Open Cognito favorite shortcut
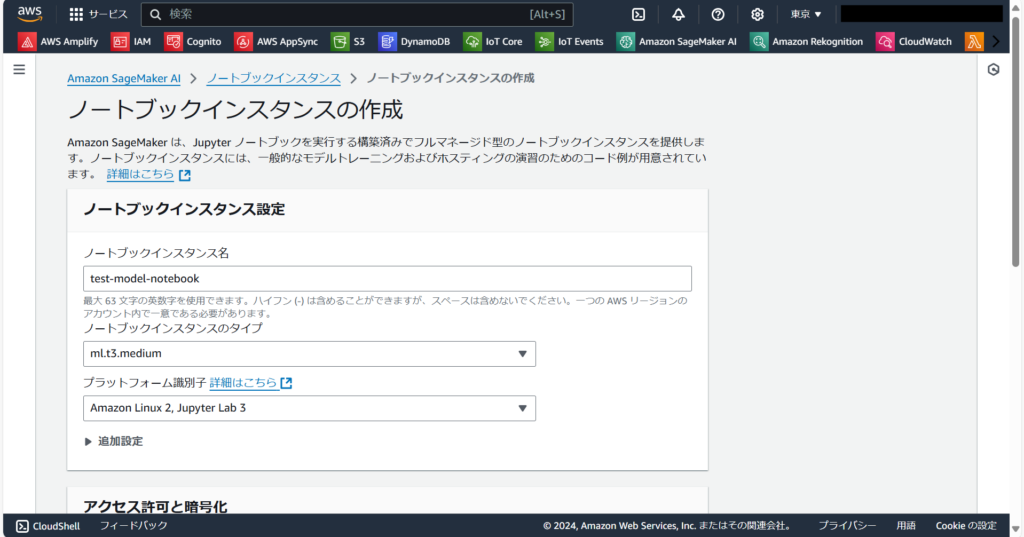Viewport: 1024px width, 537px height. point(193,41)
